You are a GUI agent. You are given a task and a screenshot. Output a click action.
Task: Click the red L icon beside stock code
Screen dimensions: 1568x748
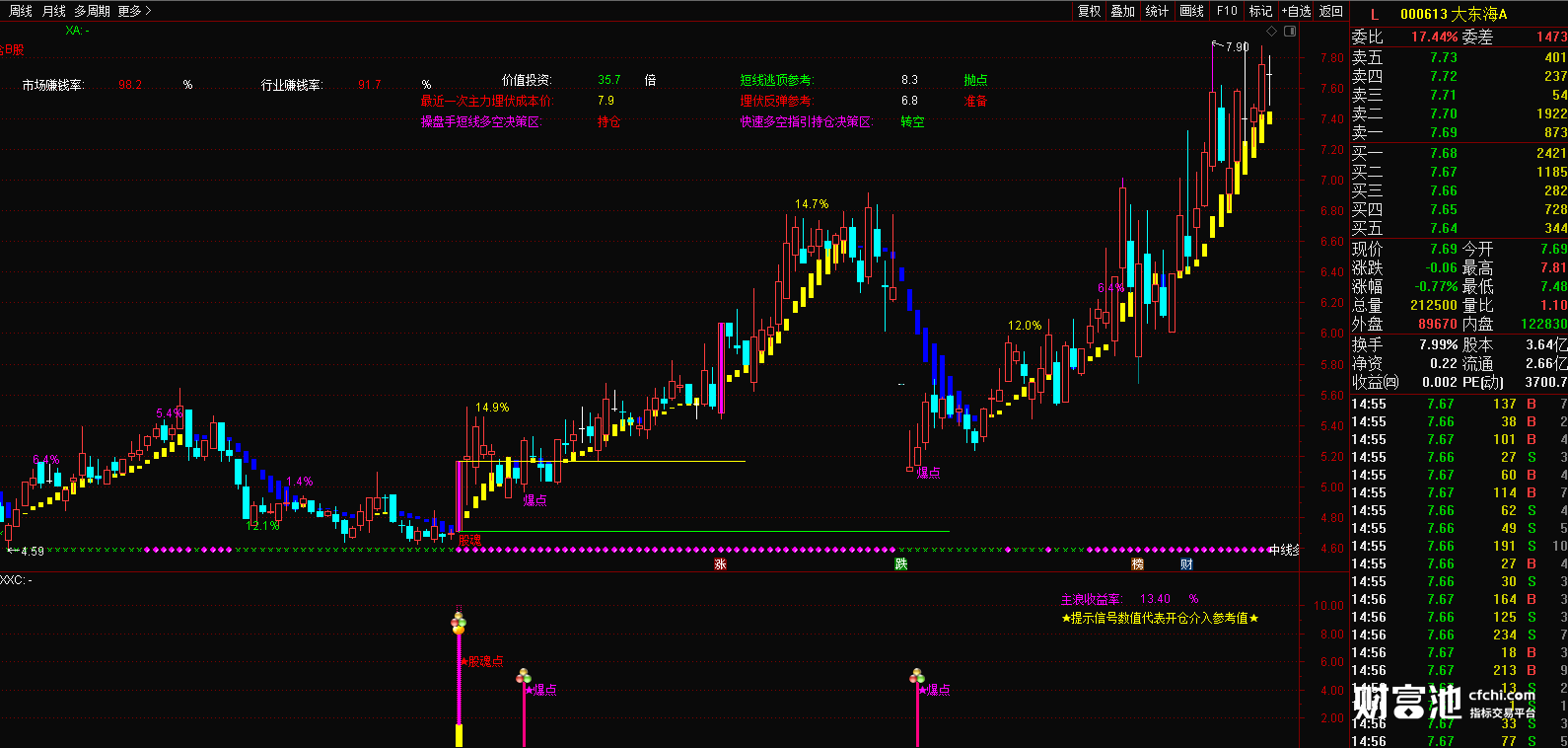point(1375,14)
